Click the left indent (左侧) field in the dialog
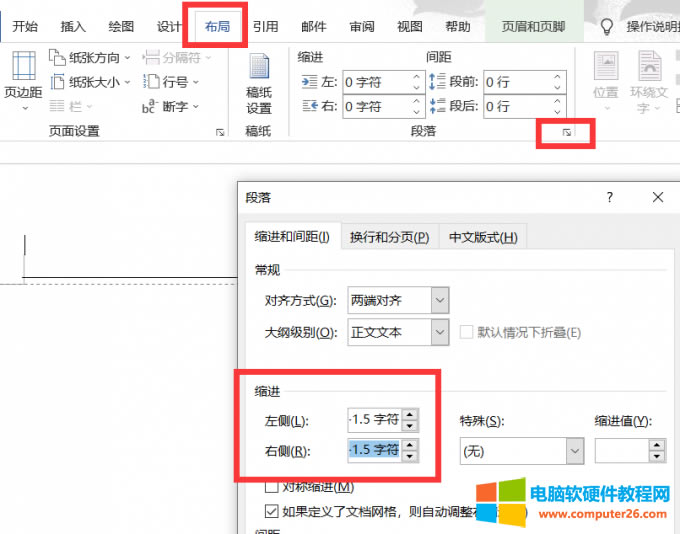The width and height of the screenshot is (680, 534). (374, 419)
